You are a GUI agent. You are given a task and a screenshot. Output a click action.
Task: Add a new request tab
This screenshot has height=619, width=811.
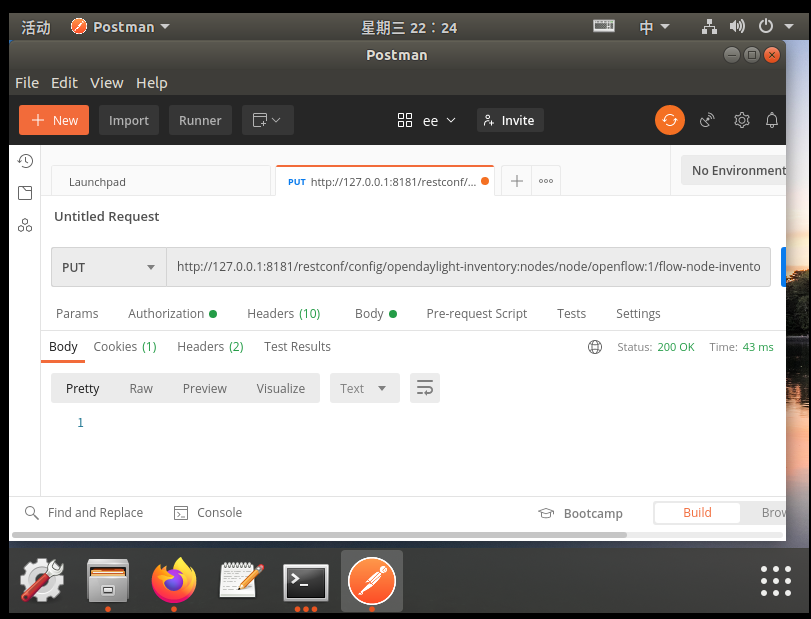point(517,181)
